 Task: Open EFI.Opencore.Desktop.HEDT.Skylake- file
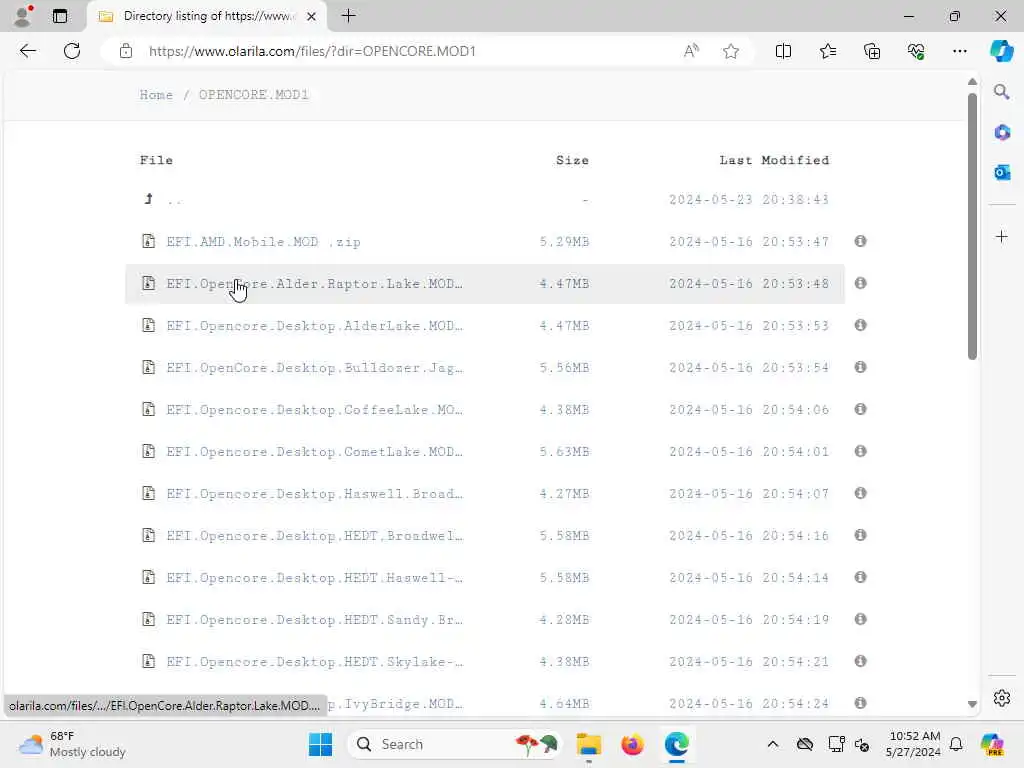click(x=314, y=662)
